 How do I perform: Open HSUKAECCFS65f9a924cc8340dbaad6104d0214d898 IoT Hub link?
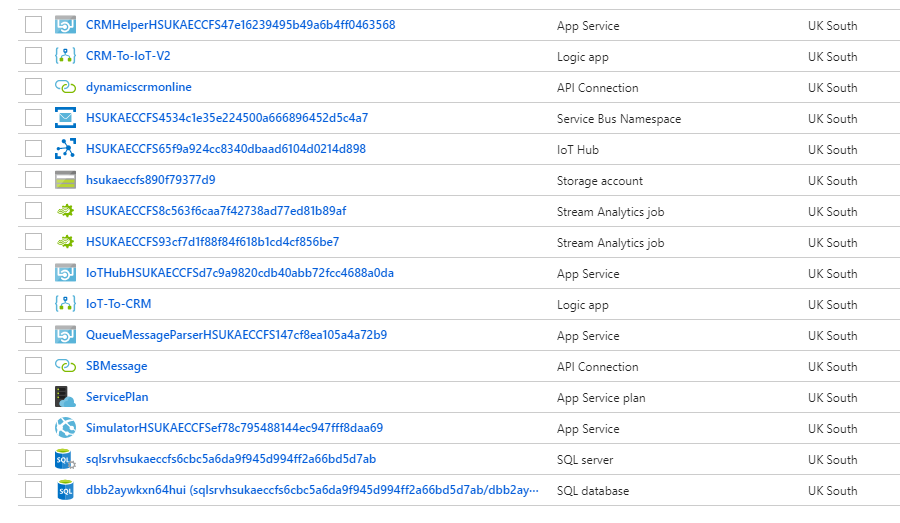pyautogui.click(x=226, y=149)
